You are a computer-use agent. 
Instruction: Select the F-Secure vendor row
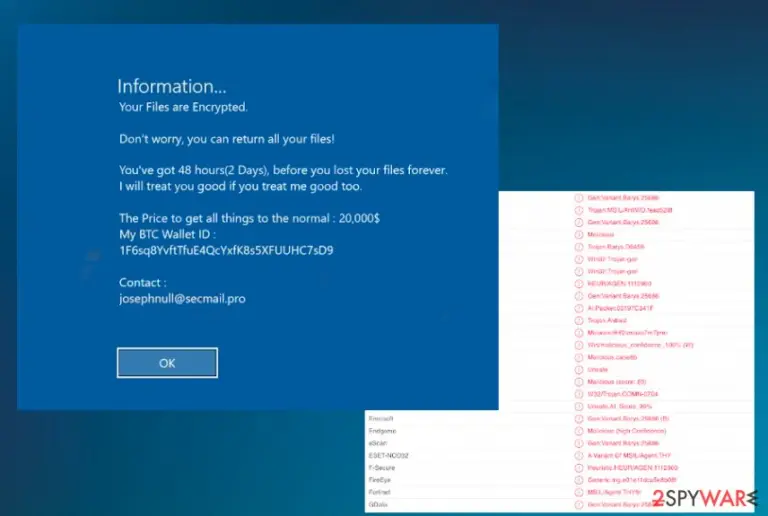click(x=559, y=468)
